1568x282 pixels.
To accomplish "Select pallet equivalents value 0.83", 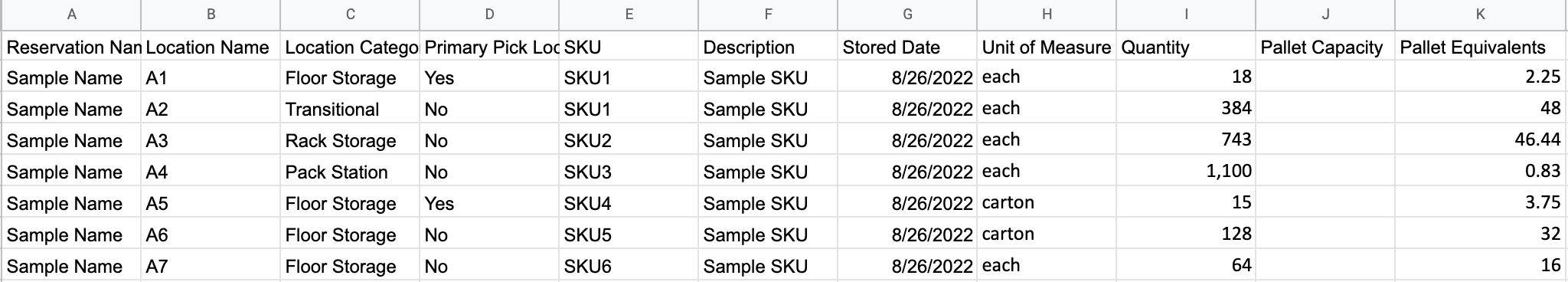I will [x=1481, y=172].
